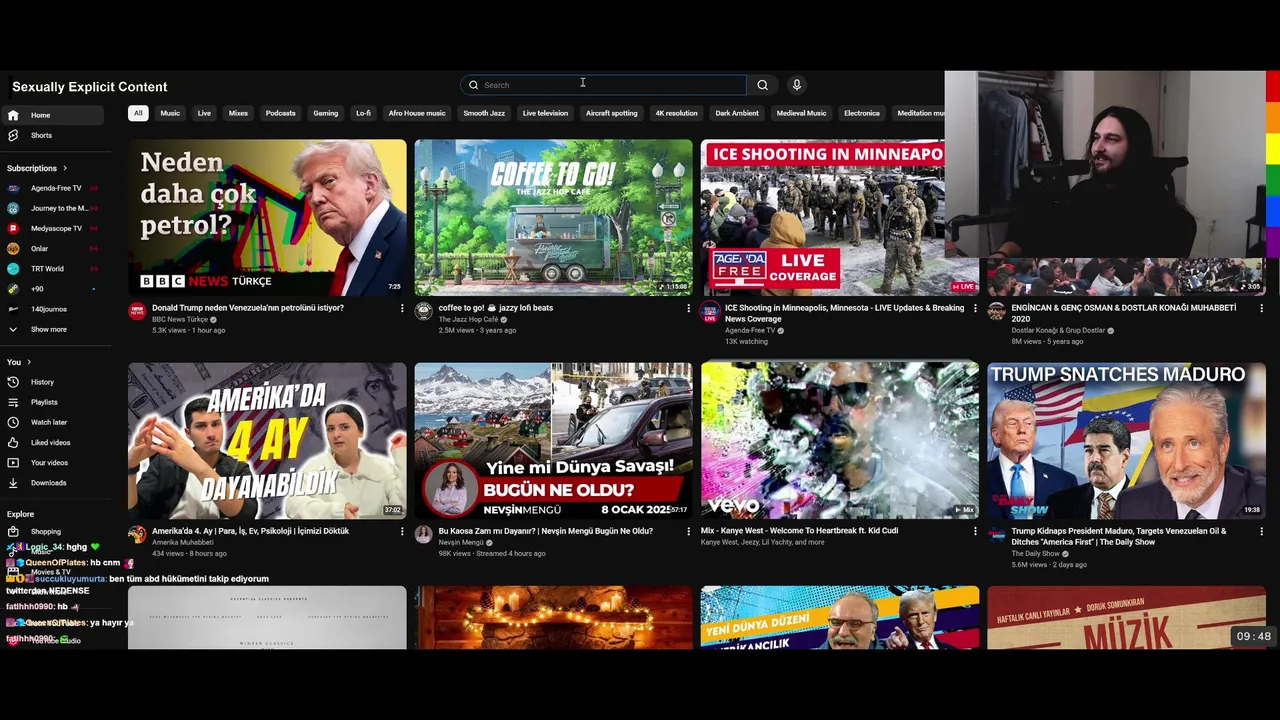1280x720 pixels.
Task: Open Amerika Muhabbeti channel avatar
Action: coord(137,534)
